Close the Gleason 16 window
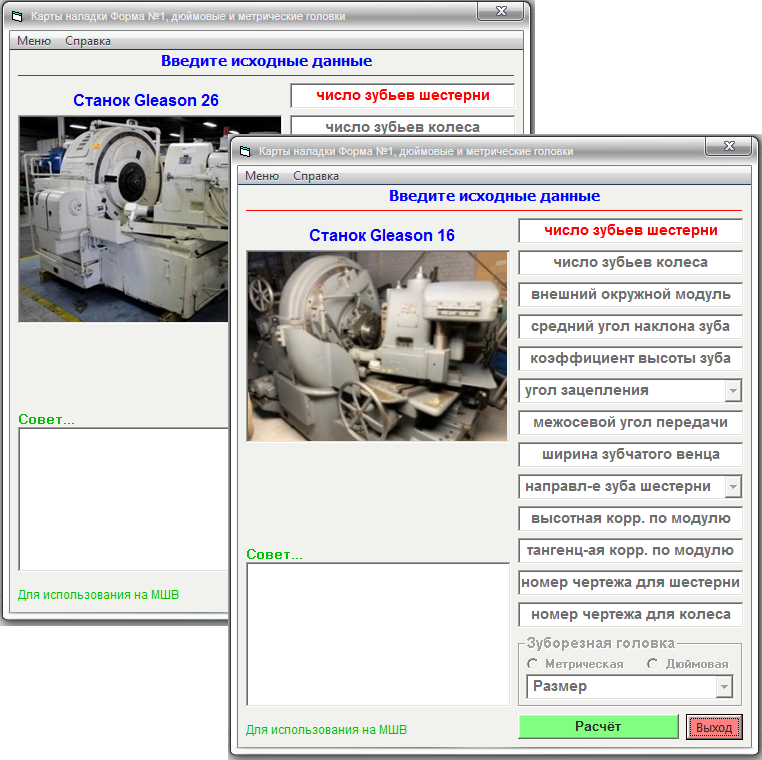The height and width of the screenshot is (760, 762). click(x=728, y=146)
